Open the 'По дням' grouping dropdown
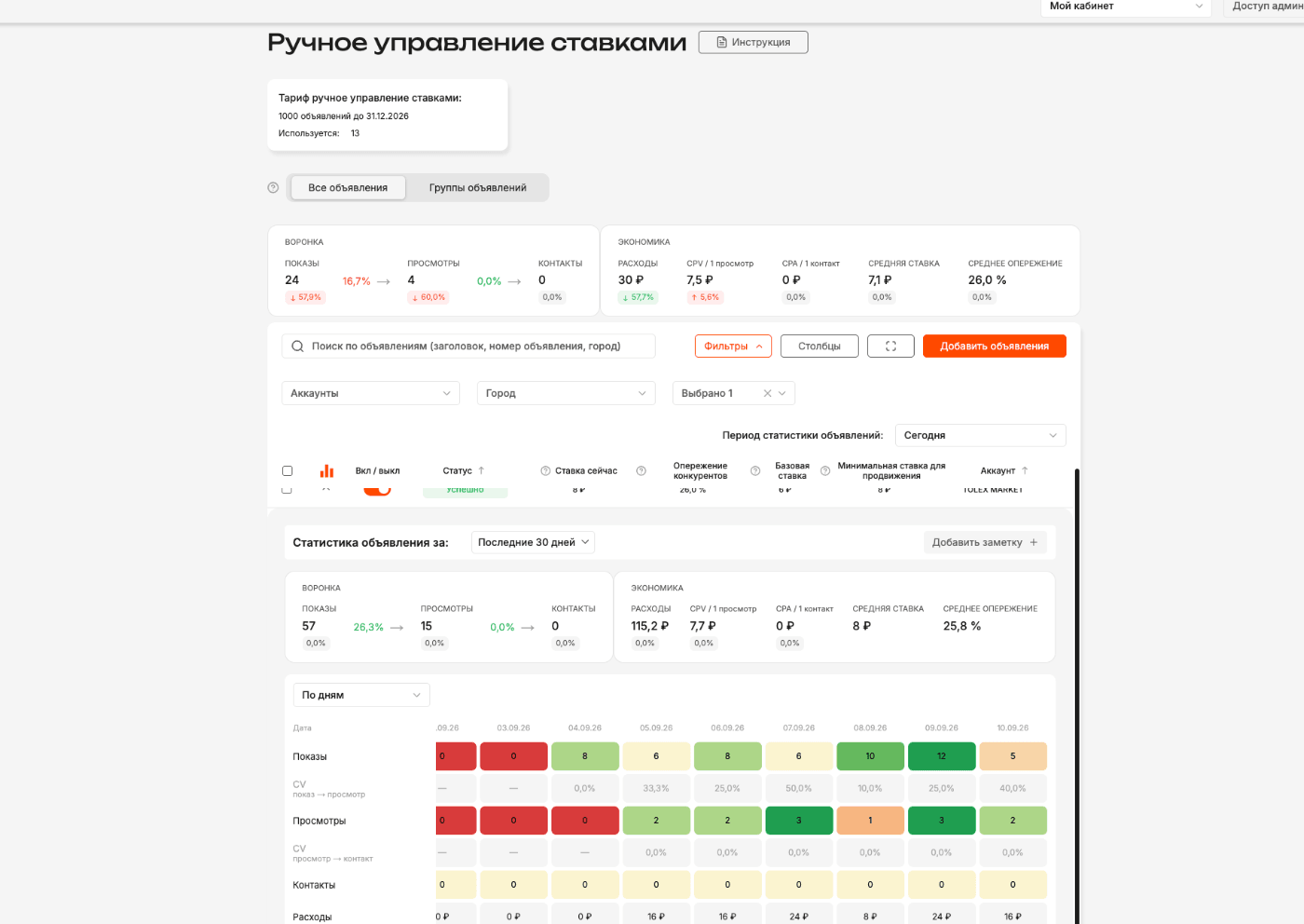 click(x=361, y=695)
